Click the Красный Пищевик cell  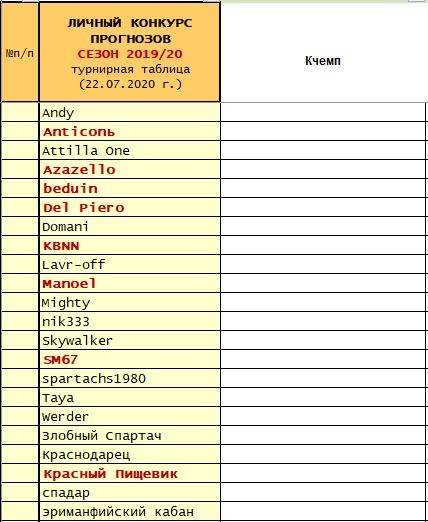(130, 473)
